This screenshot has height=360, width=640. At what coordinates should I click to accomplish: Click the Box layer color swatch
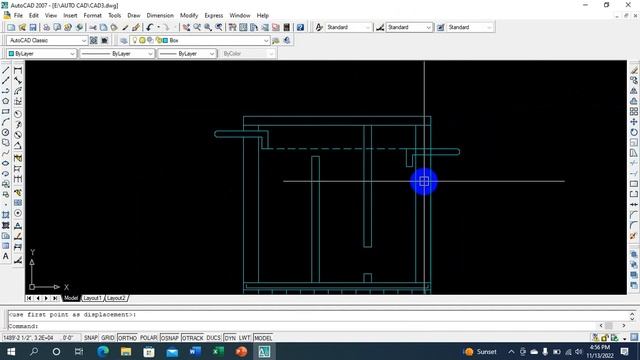coord(165,40)
